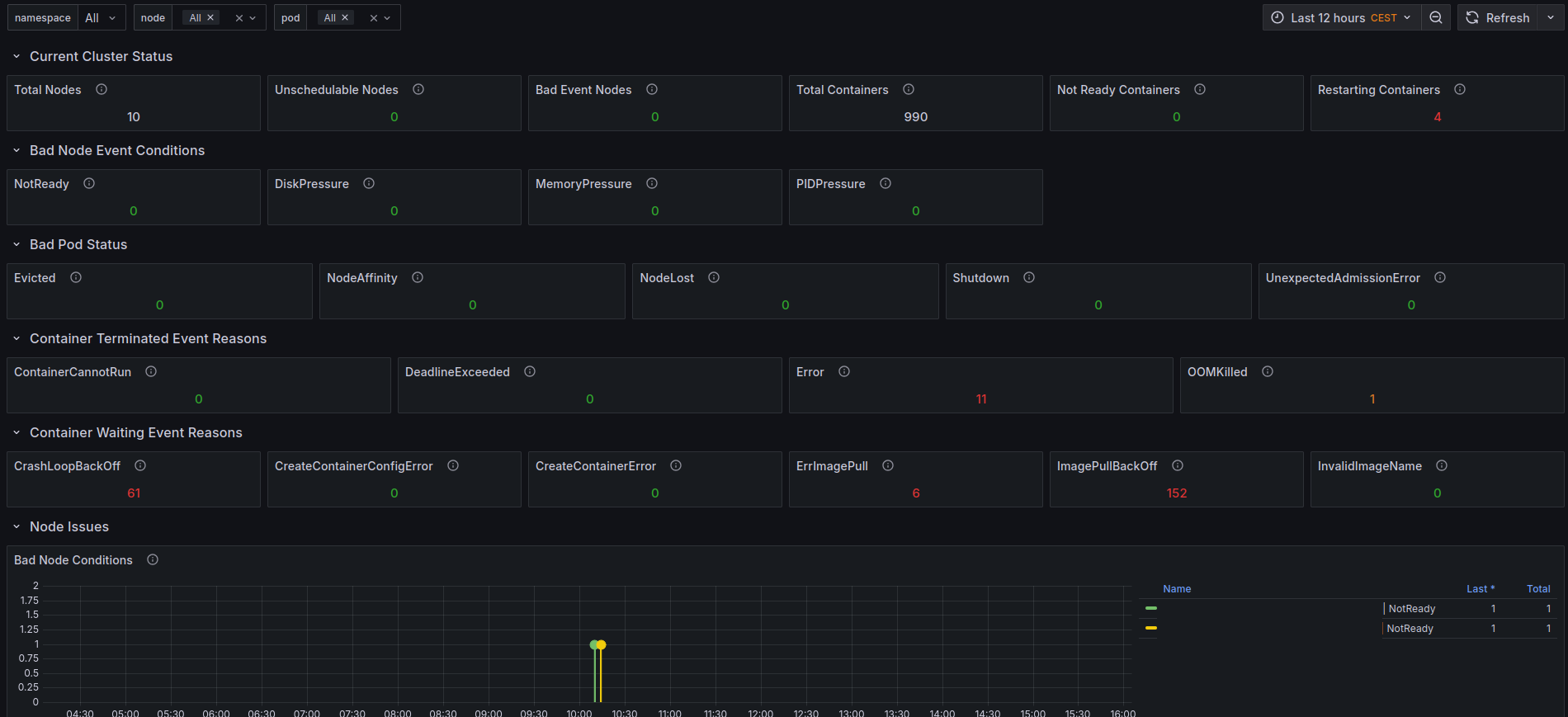Click the green legend color swatch
Screen dimensions: 1568x717
pyautogui.click(x=1151, y=608)
